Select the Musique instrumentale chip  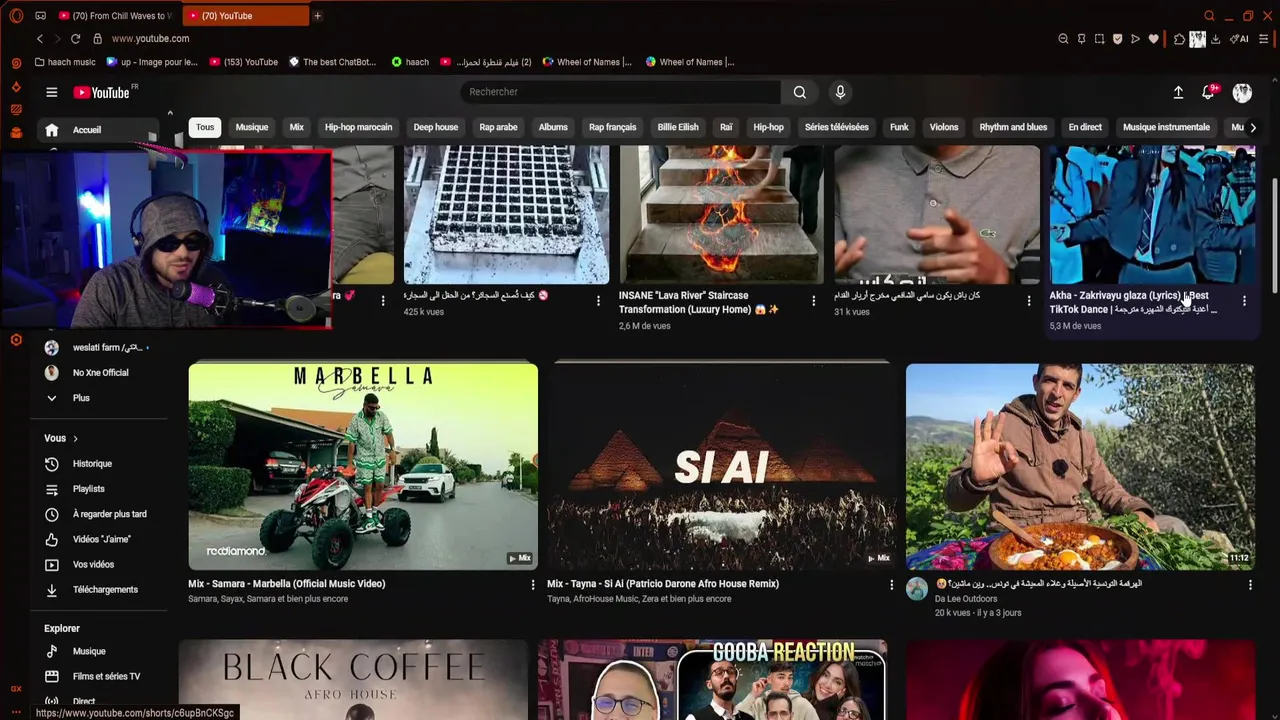coord(1166,127)
